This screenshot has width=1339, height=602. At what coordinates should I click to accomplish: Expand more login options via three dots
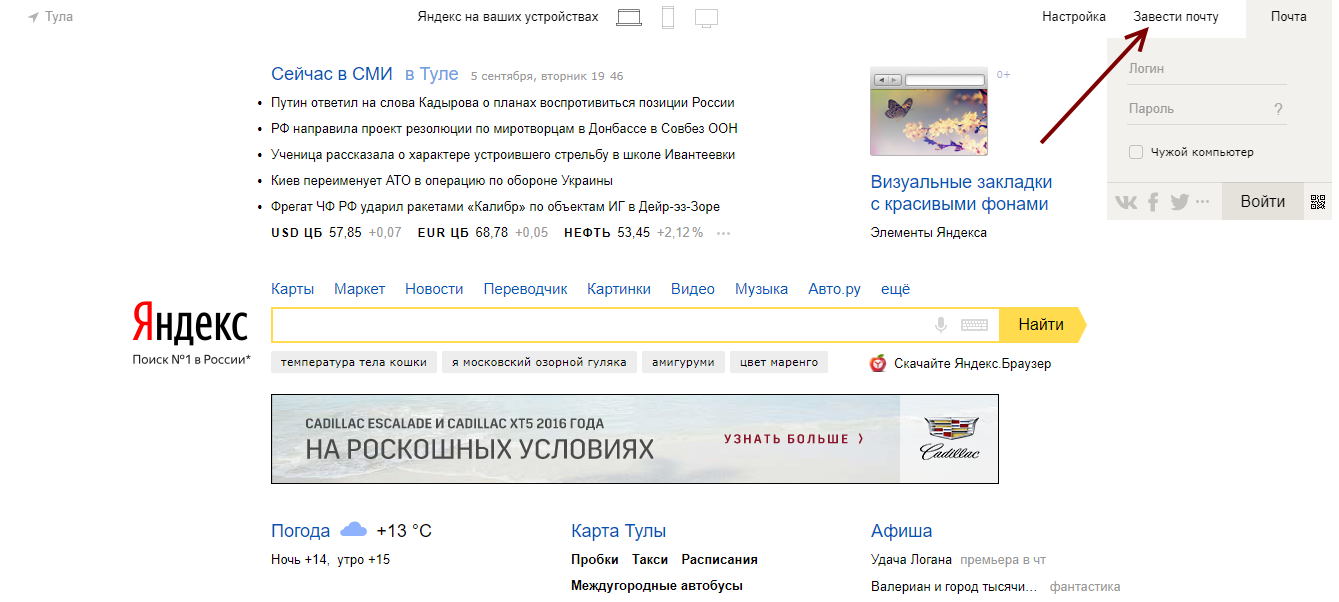(x=1202, y=202)
